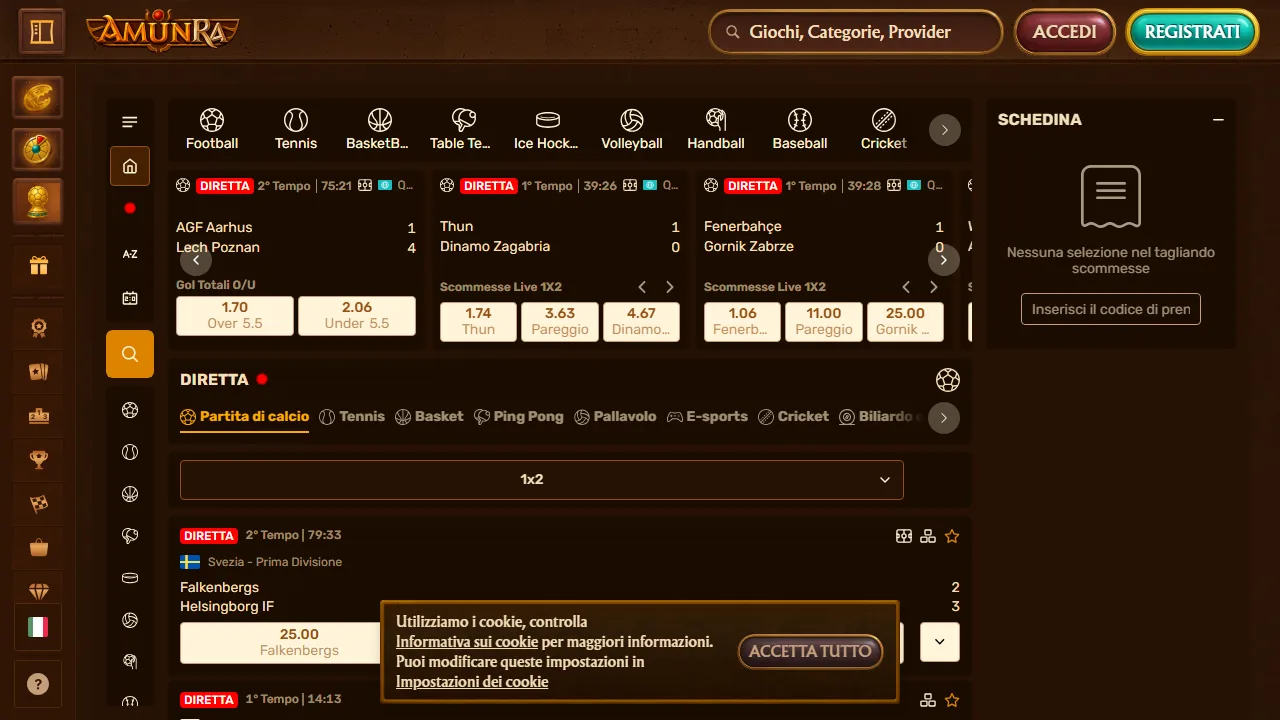This screenshot has height=720, width=1280.
Task: Accept all cookies with ACCETTA TUTTO
Action: click(811, 651)
